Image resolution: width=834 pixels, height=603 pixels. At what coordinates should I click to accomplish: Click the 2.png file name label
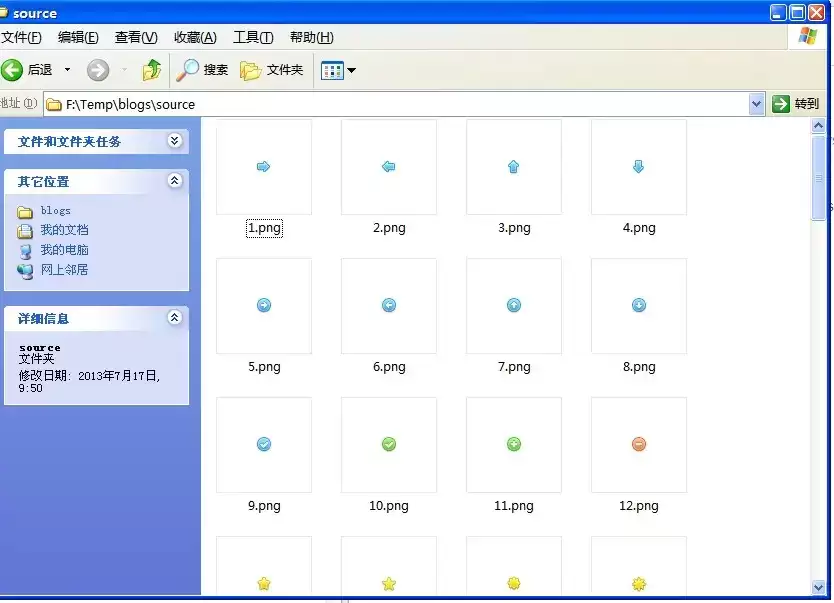click(x=389, y=228)
